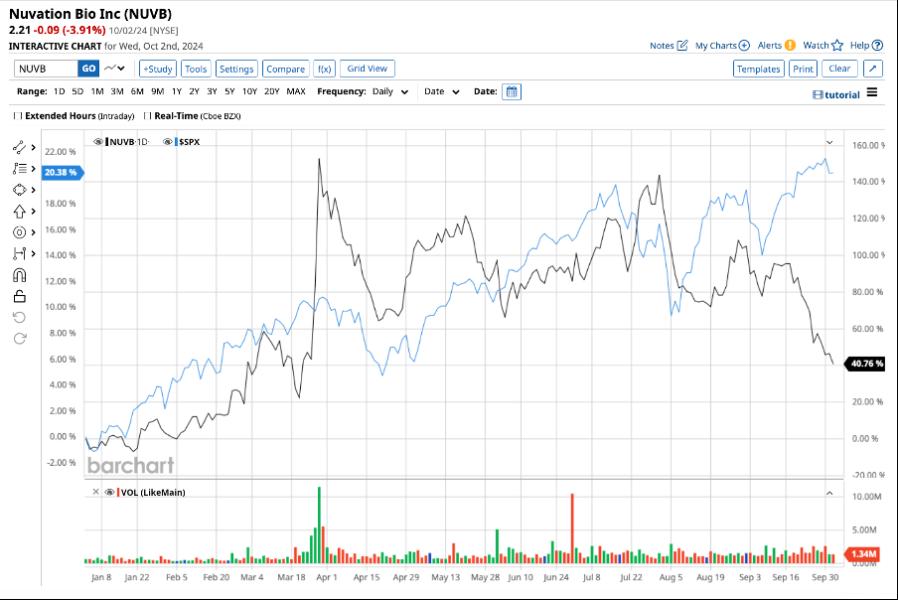Set range to 5Y
Image resolution: width=898 pixels, height=600 pixels.
[230, 92]
